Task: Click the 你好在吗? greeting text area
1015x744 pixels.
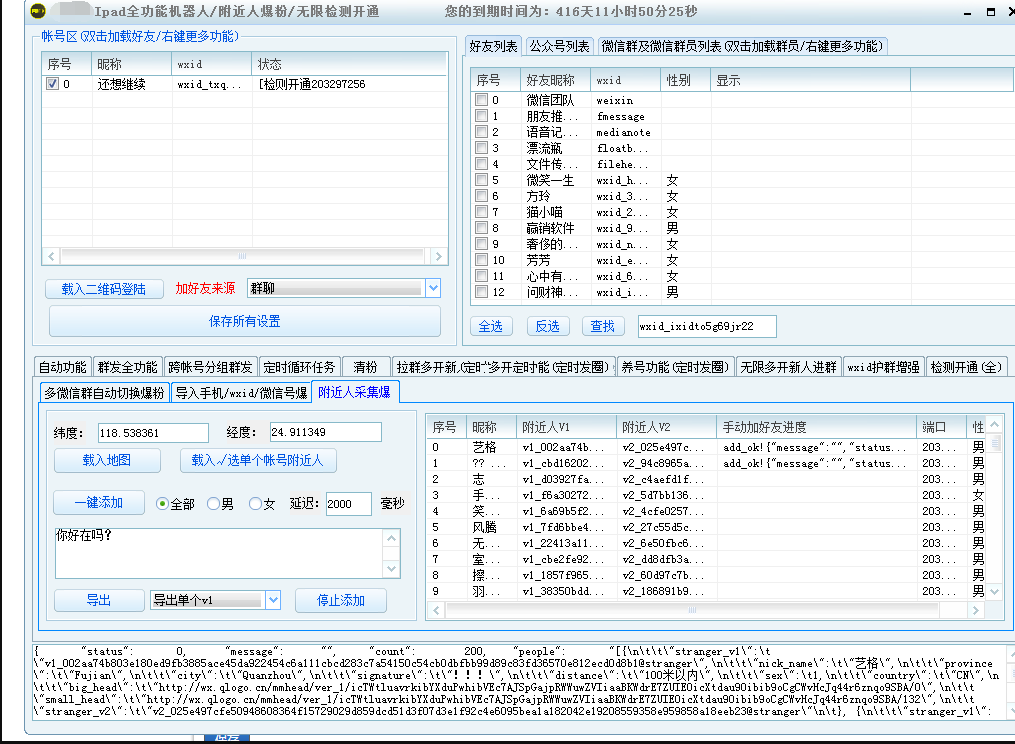Action: (x=219, y=554)
